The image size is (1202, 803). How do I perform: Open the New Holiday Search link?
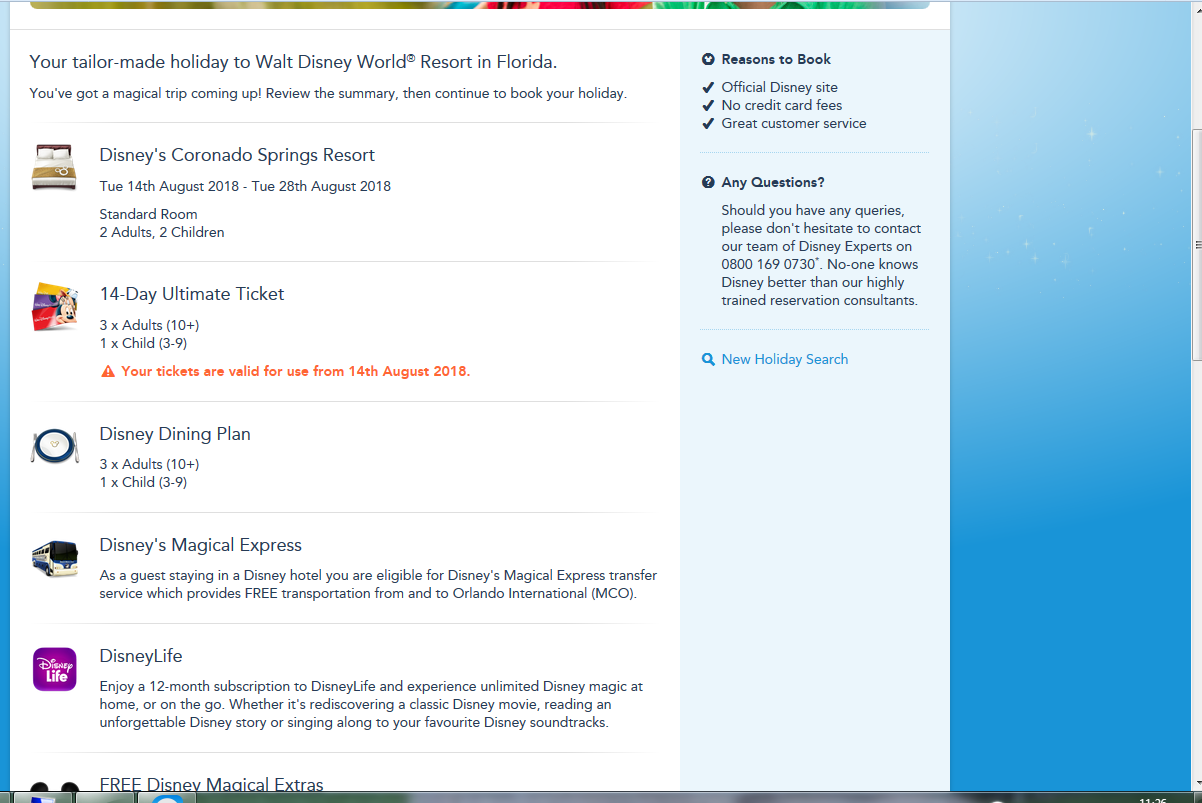point(784,359)
